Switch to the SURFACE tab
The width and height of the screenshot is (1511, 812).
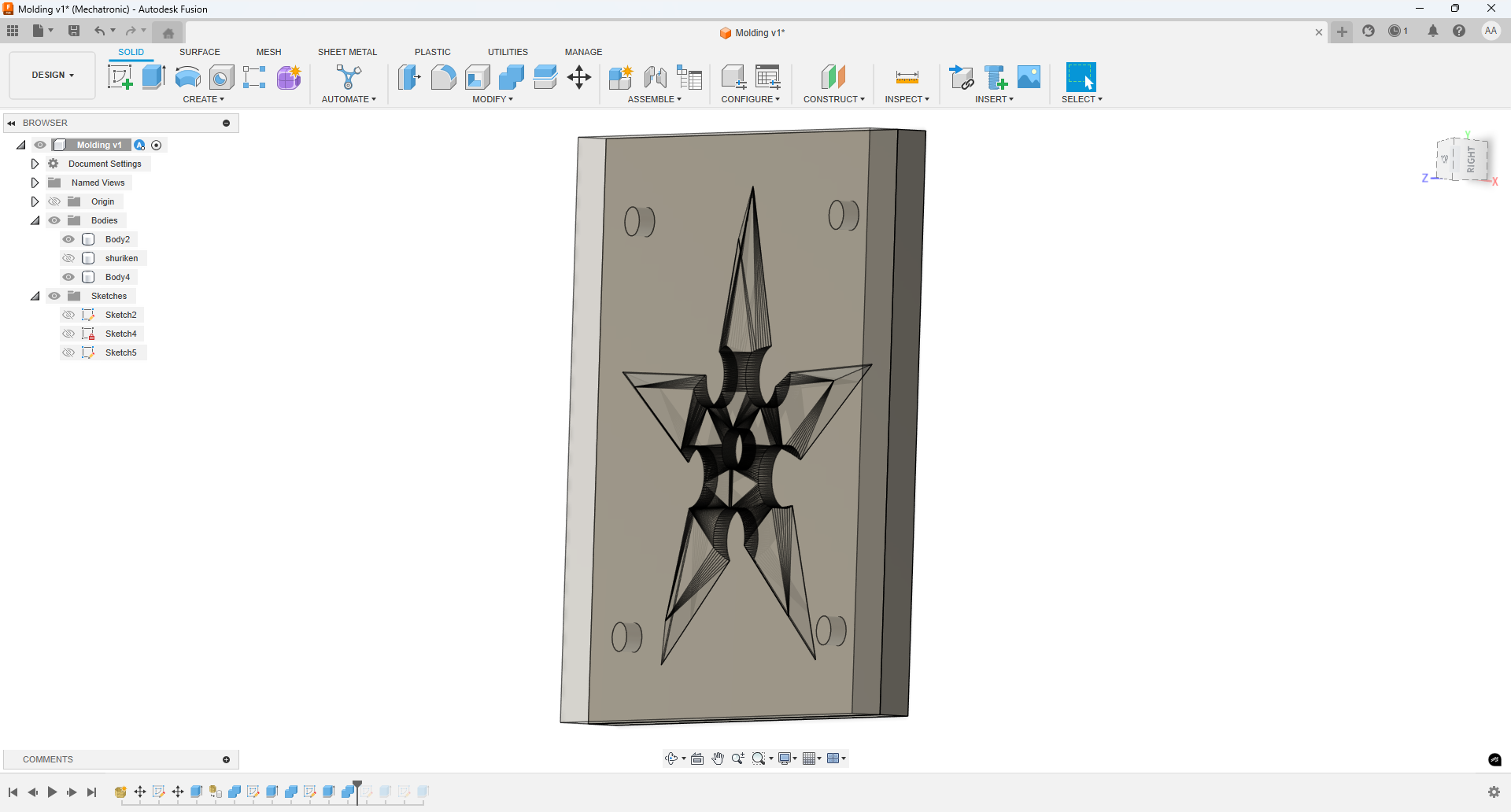point(200,52)
